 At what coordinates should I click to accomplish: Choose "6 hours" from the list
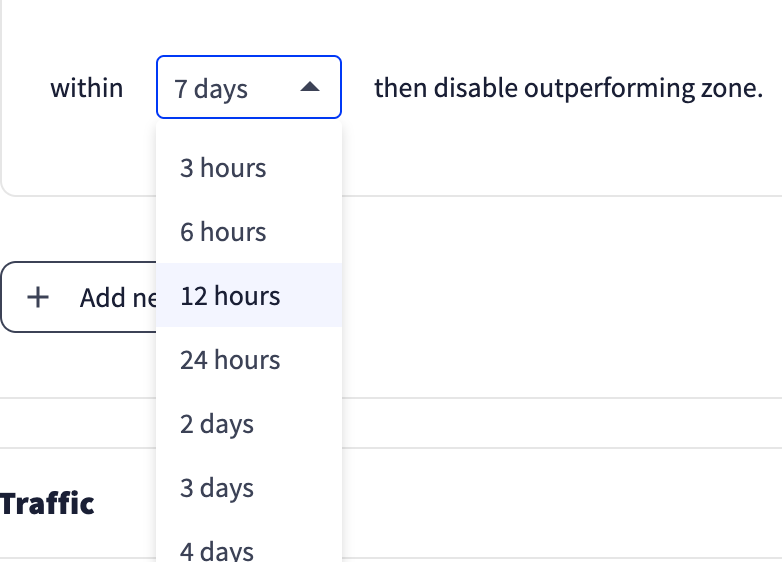pos(223,232)
